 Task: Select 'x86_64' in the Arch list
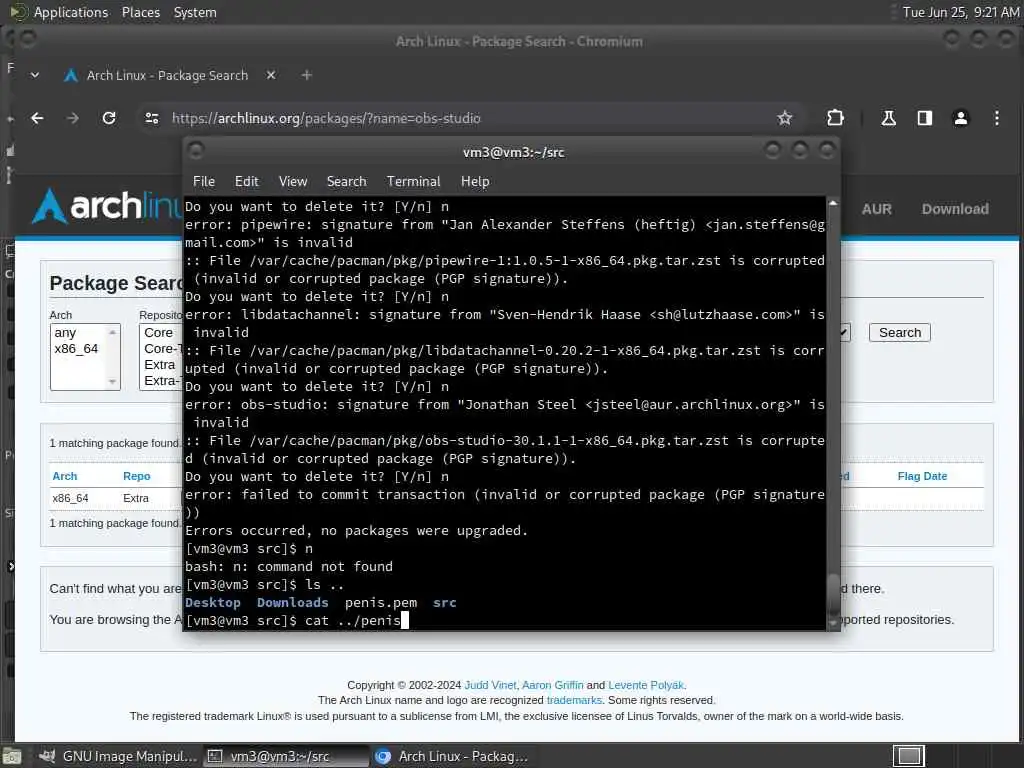(x=76, y=349)
